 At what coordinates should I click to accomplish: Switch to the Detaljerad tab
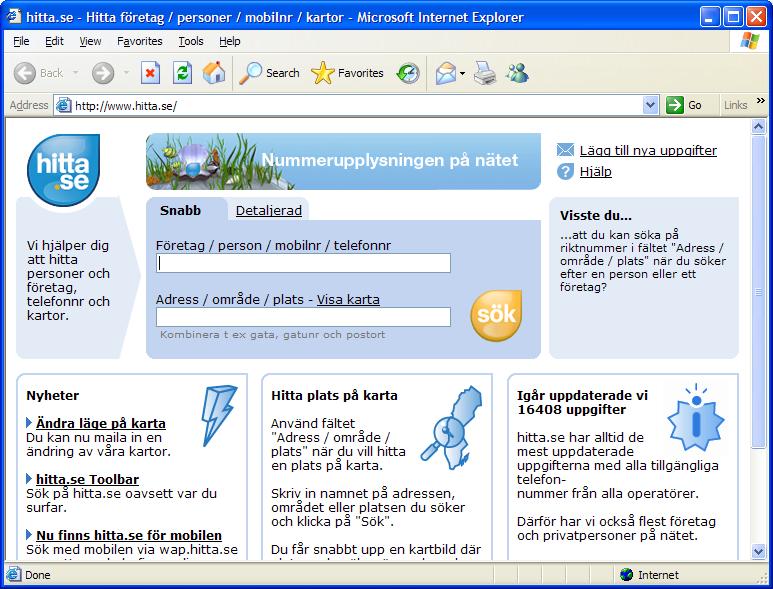pos(269,210)
